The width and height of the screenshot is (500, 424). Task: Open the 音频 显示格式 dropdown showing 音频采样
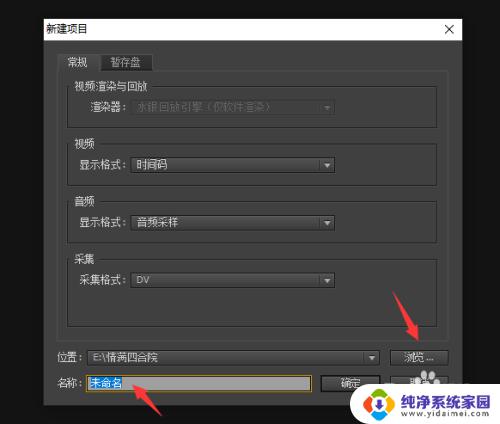point(233,222)
